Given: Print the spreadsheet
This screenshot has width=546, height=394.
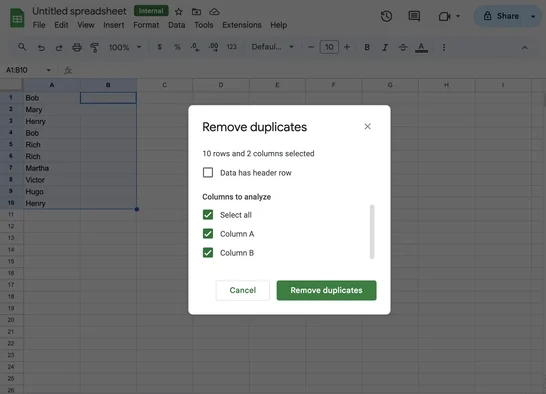Looking at the screenshot, I should pyautogui.click(x=77, y=47).
